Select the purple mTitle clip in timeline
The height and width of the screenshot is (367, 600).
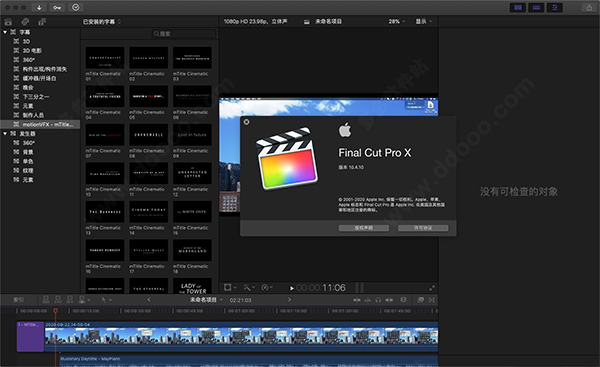click(30, 337)
